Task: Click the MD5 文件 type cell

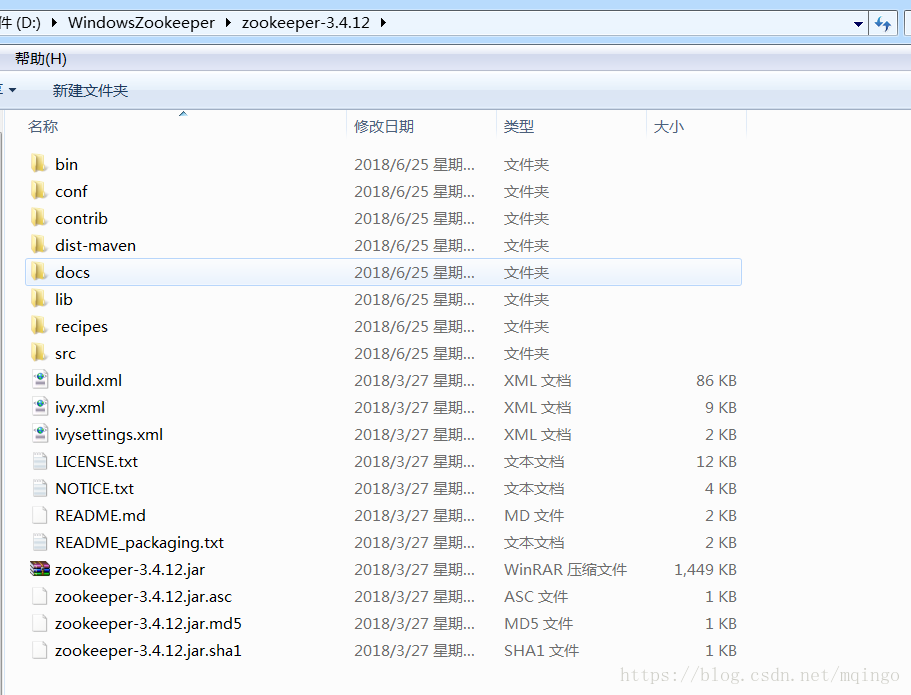Action: click(538, 624)
